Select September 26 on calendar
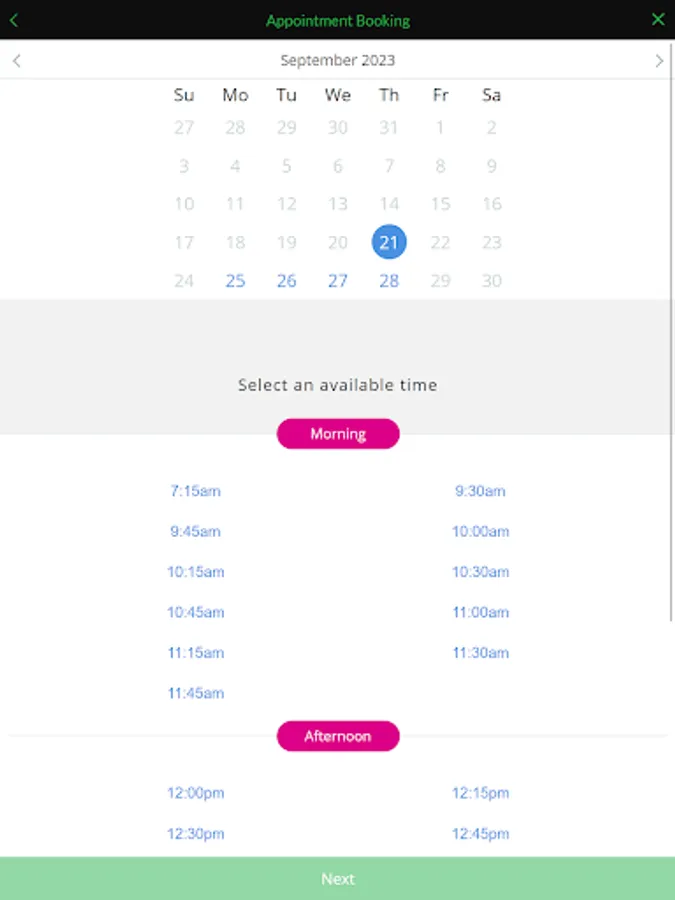The image size is (675, 900). tap(287, 281)
